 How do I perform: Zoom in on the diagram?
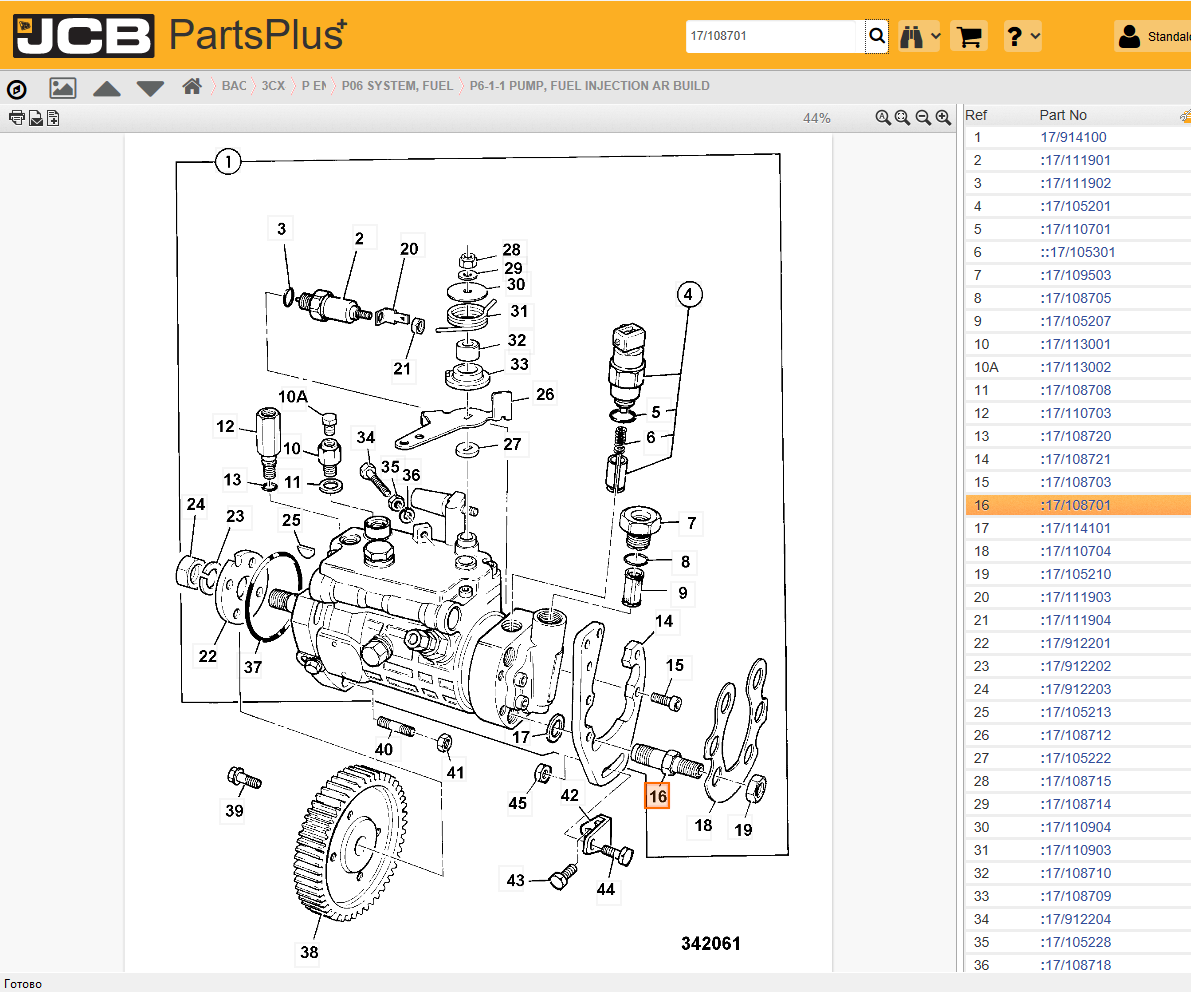coord(943,118)
